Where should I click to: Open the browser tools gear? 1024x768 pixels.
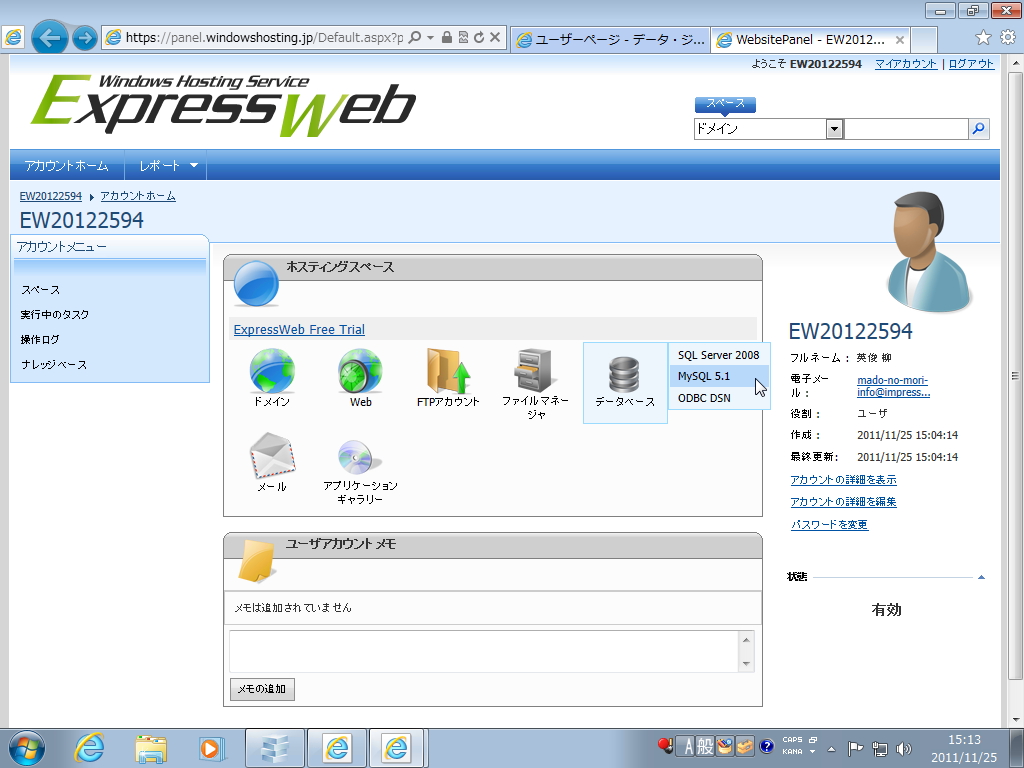(x=1008, y=38)
